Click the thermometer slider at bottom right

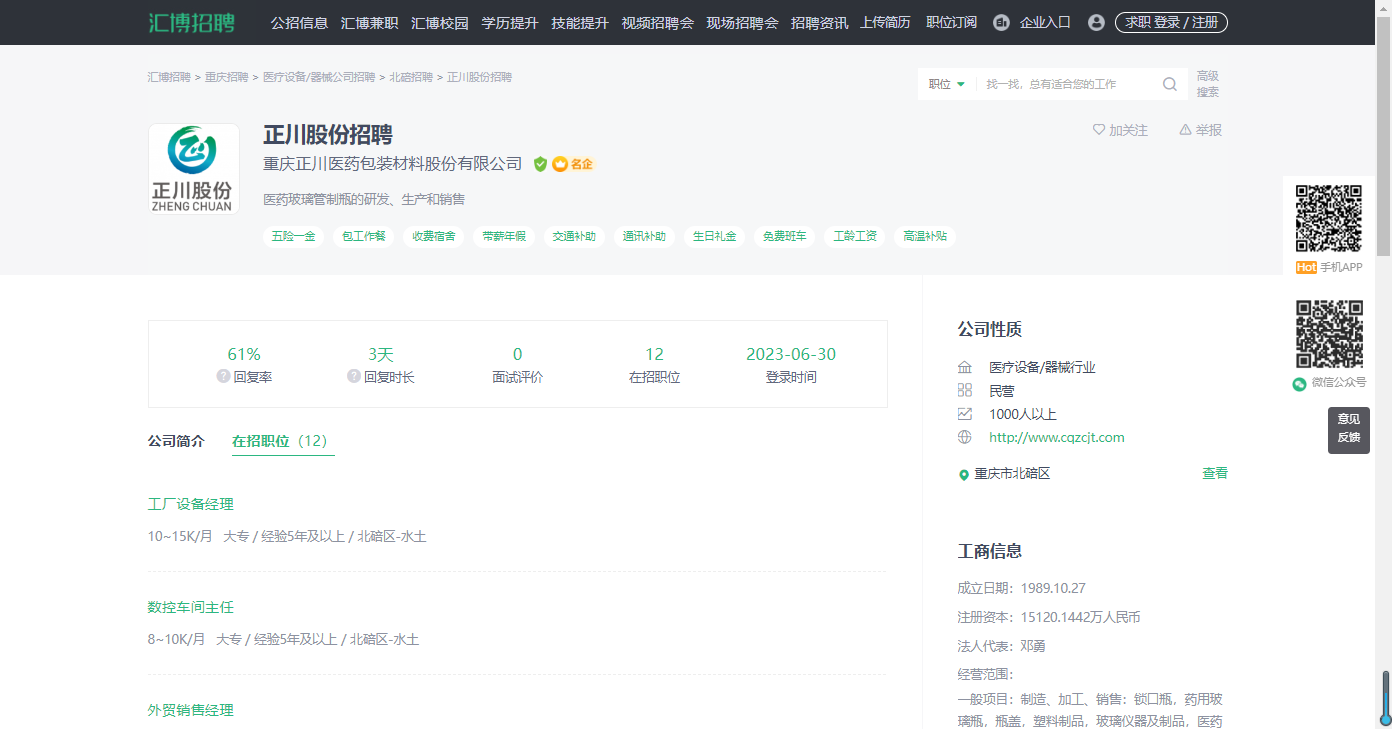point(1385,697)
